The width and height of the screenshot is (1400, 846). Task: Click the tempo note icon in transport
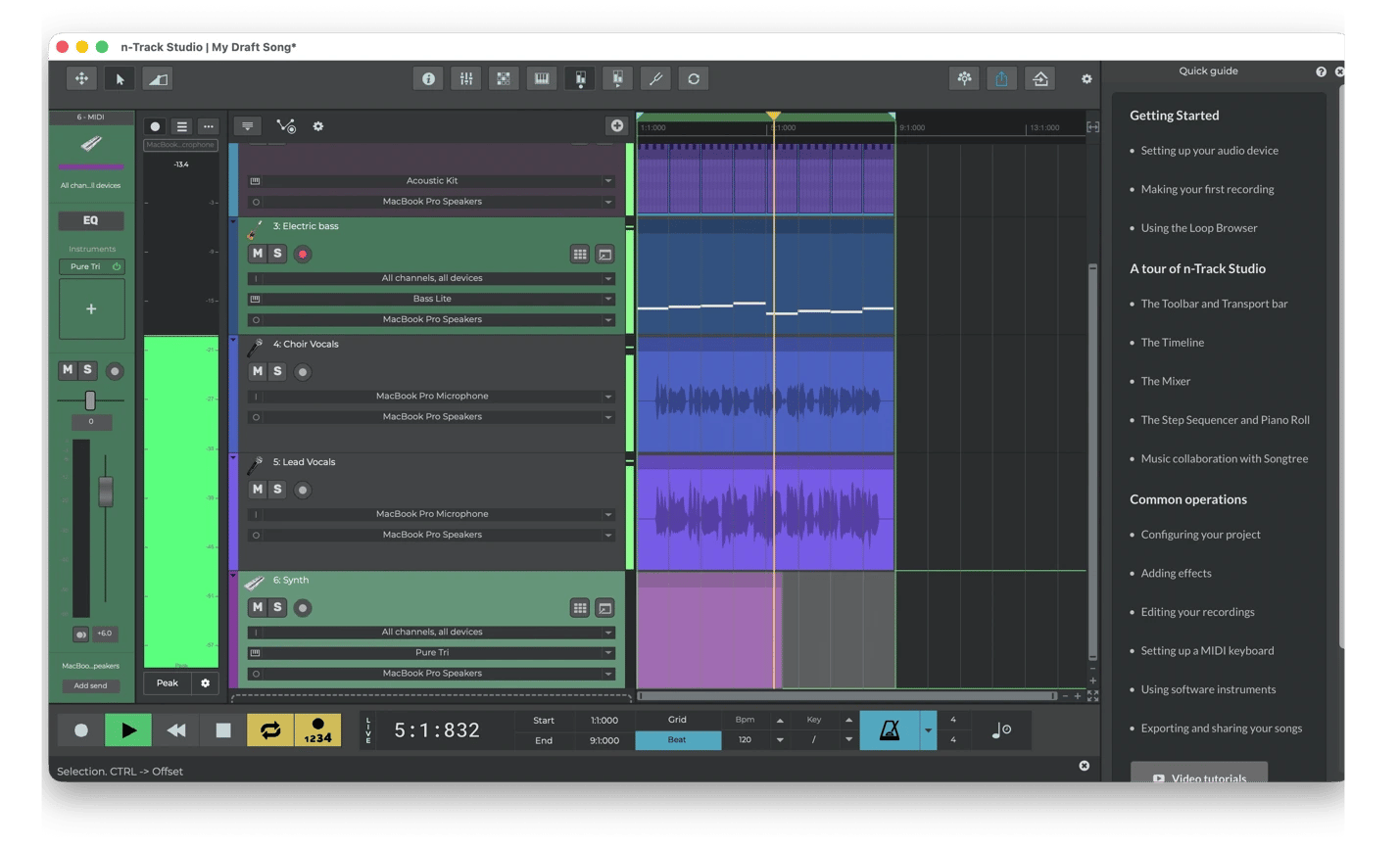click(x=1001, y=729)
